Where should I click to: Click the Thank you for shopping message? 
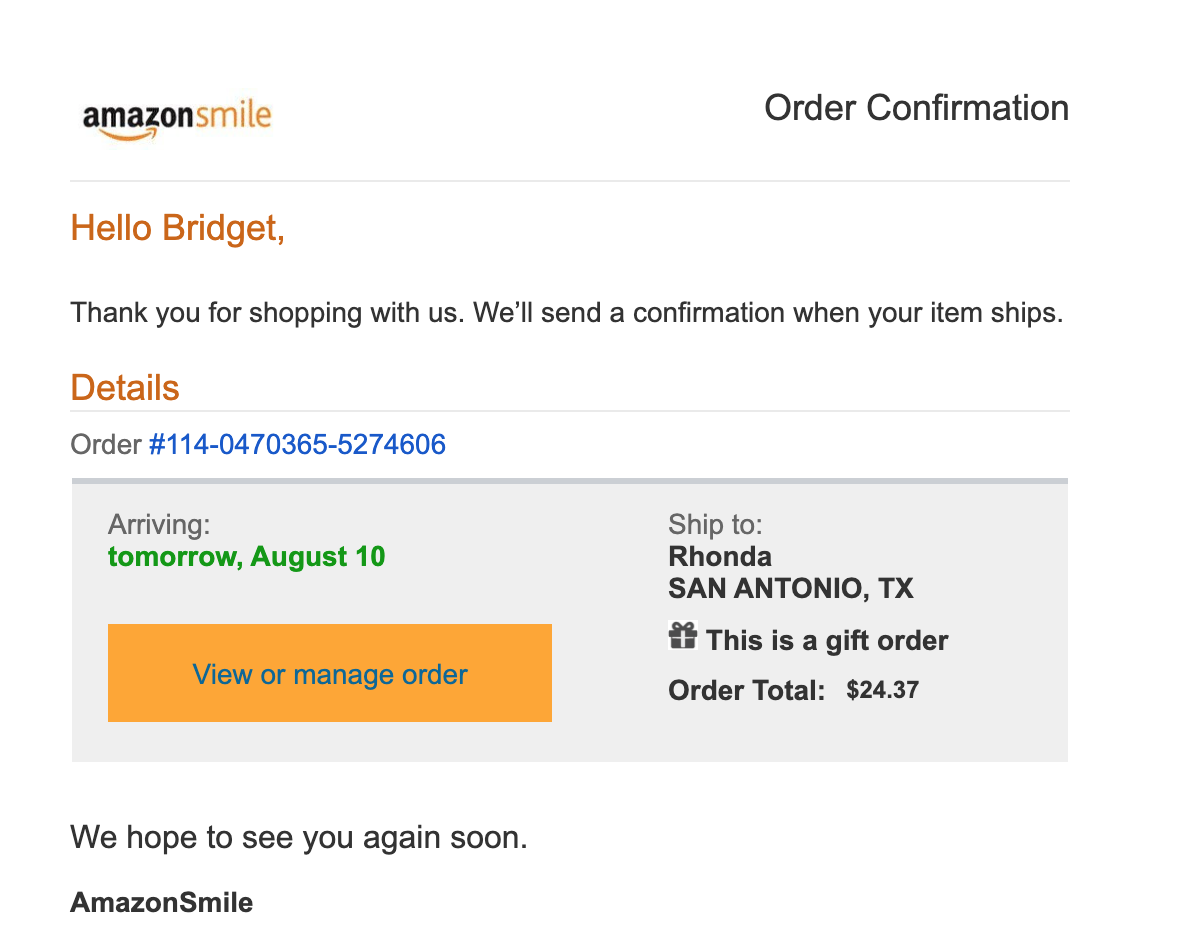pos(566,313)
